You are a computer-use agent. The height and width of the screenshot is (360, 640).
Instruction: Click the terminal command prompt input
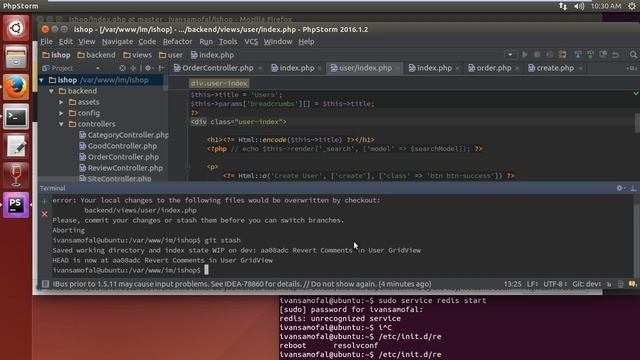click(206, 270)
